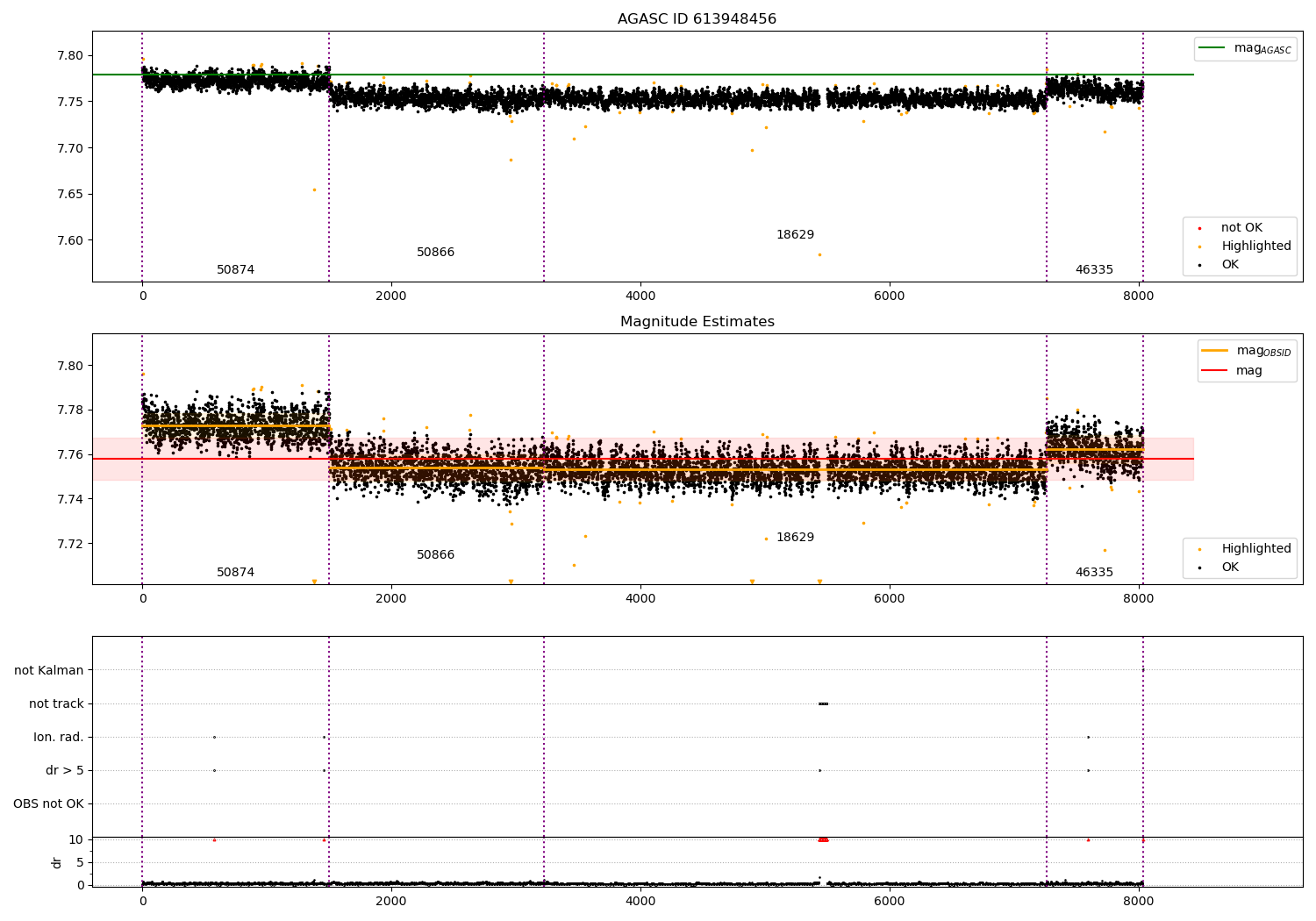Screen dimensions: 1316x921
Task: Click the orange outlier point near 7.65 in top plot
Action: click(x=314, y=189)
